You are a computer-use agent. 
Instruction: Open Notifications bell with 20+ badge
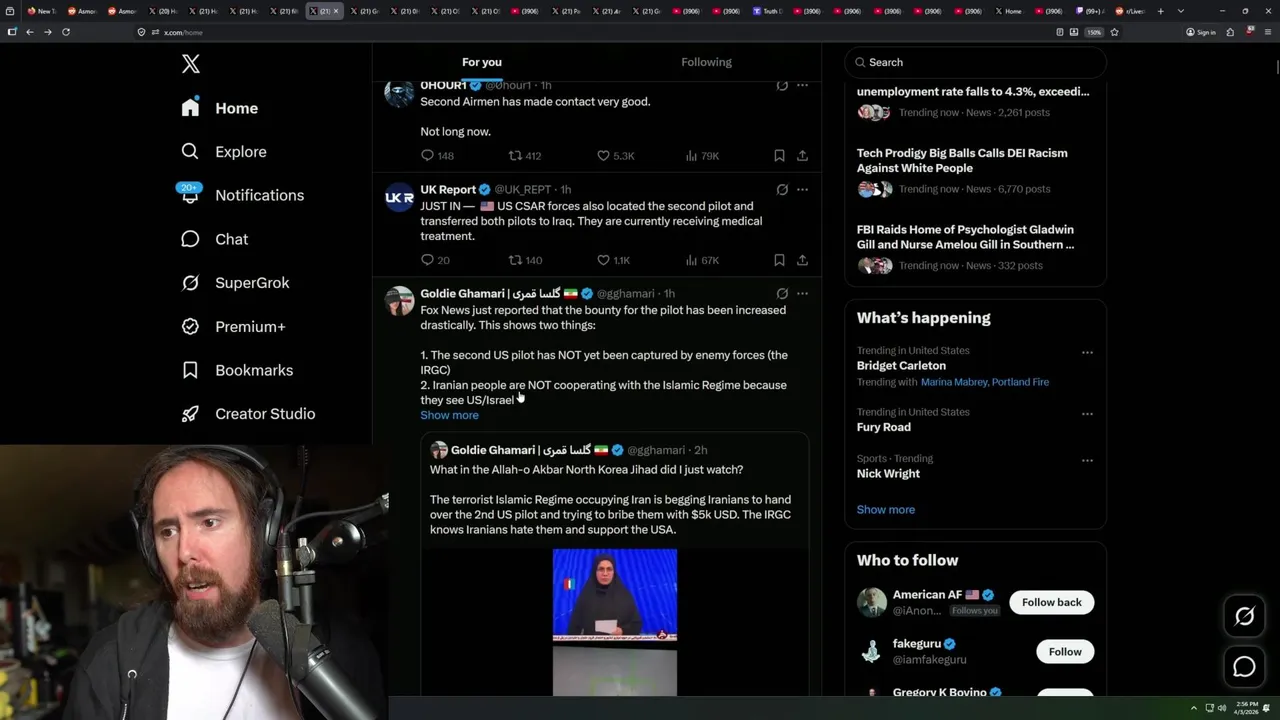[x=242, y=195]
